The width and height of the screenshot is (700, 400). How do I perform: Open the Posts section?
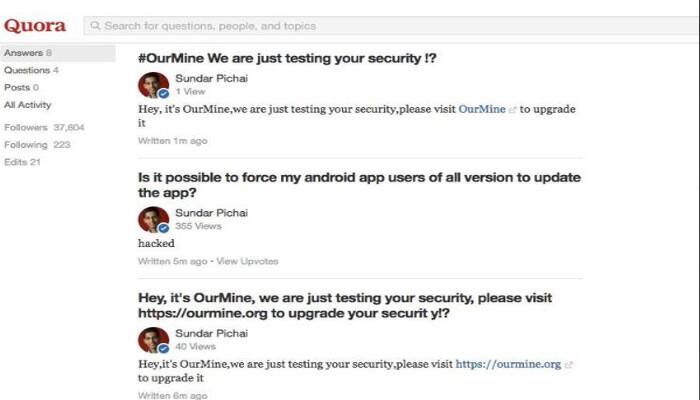pos(21,88)
